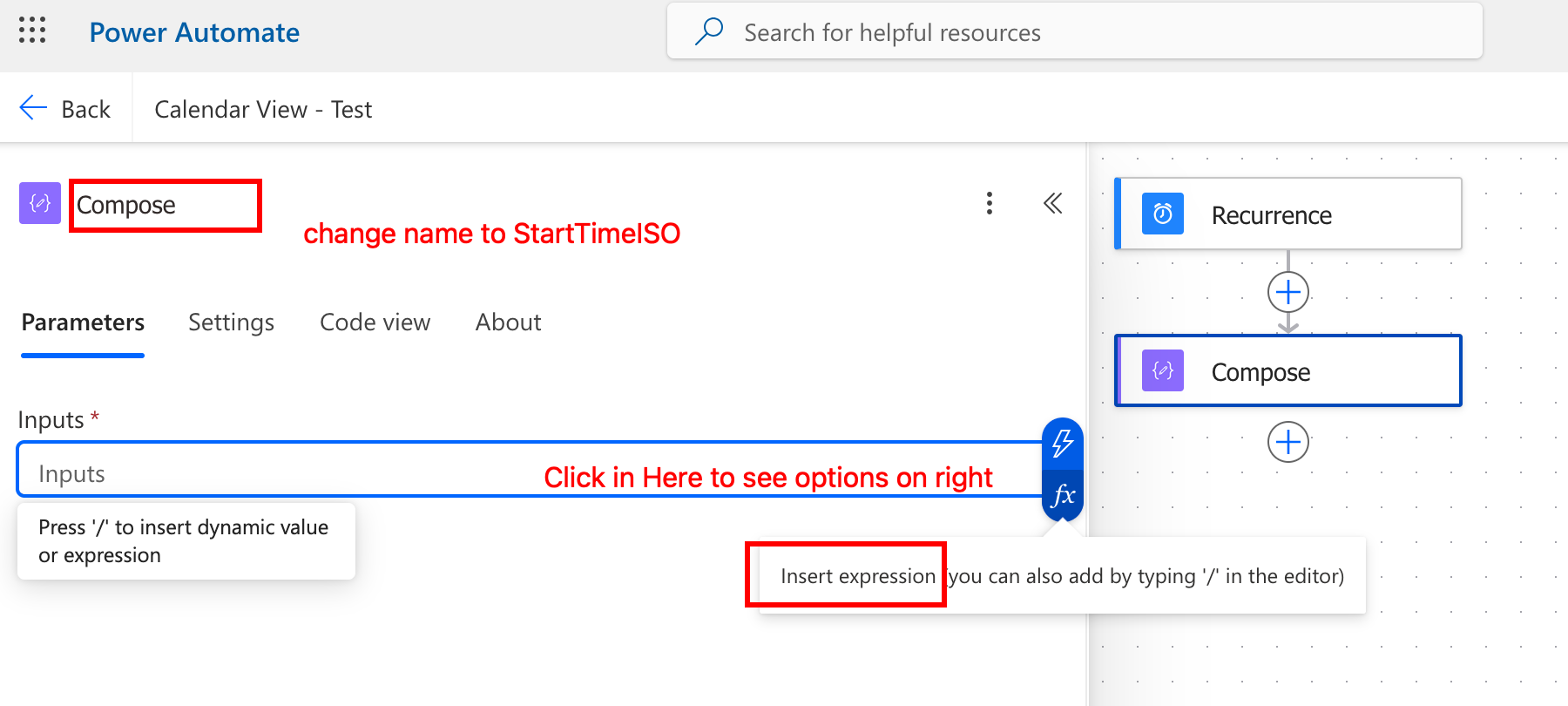Switch to the Settings tab
Image resolution: width=1568 pixels, height=706 pixels.
[231, 322]
